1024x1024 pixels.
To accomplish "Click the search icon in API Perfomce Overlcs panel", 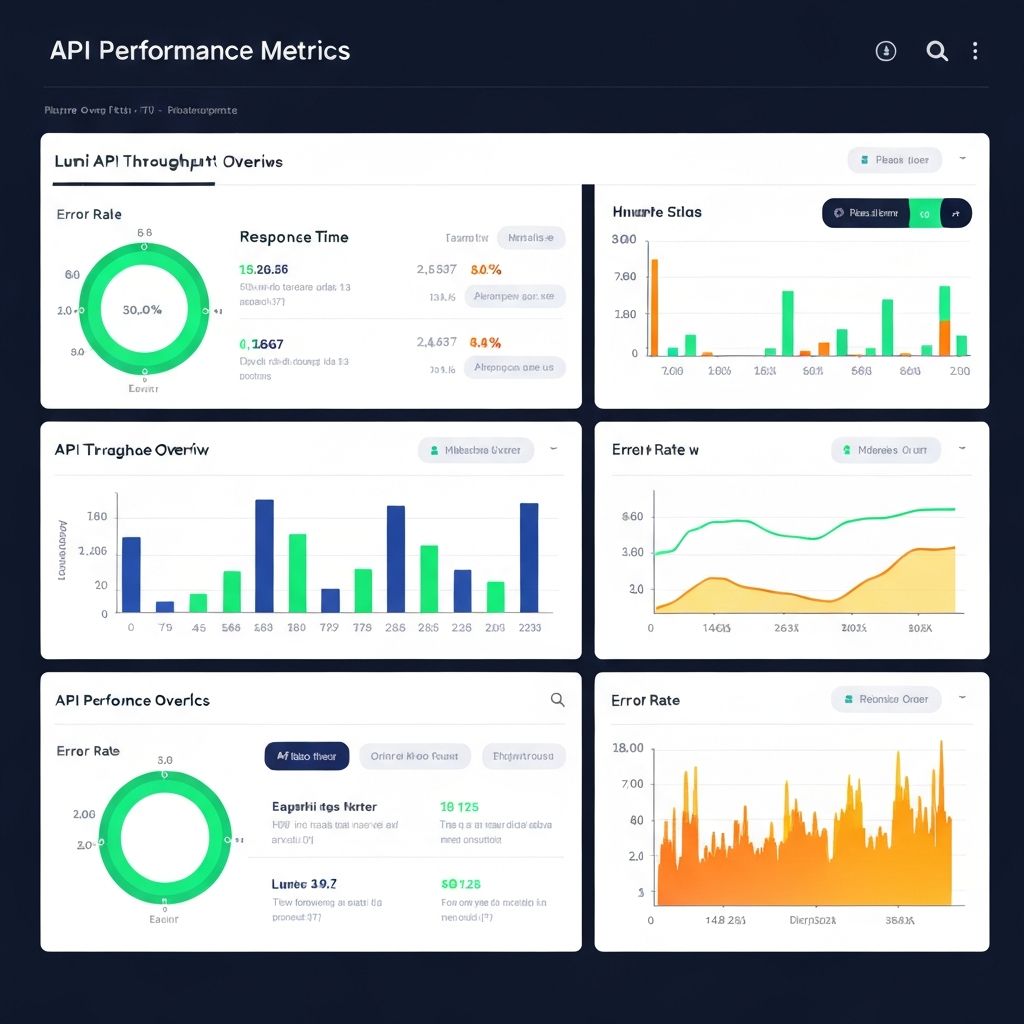I will pos(558,700).
